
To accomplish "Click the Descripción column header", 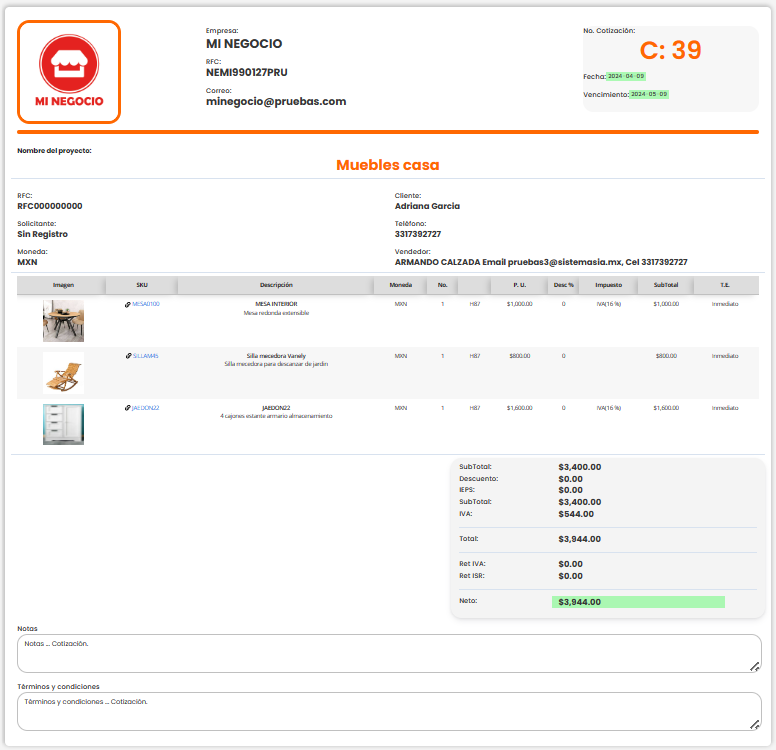I will pyautogui.click(x=276, y=285).
